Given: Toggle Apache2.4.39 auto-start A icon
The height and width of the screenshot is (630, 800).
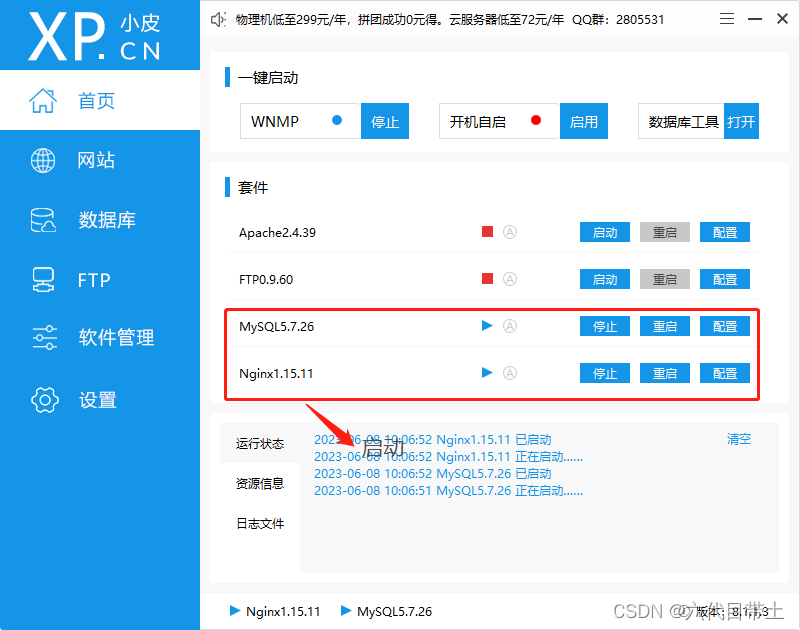Looking at the screenshot, I should (510, 232).
